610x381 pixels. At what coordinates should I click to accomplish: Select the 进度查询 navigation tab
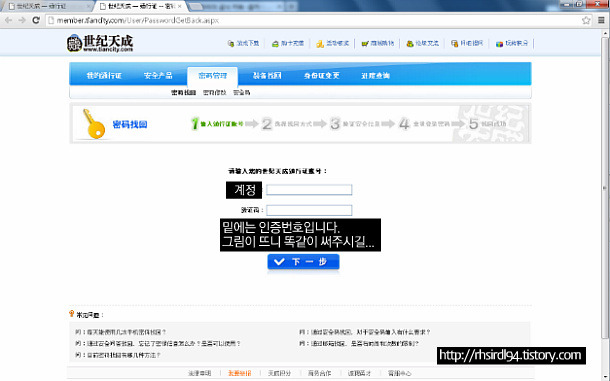tap(375, 75)
